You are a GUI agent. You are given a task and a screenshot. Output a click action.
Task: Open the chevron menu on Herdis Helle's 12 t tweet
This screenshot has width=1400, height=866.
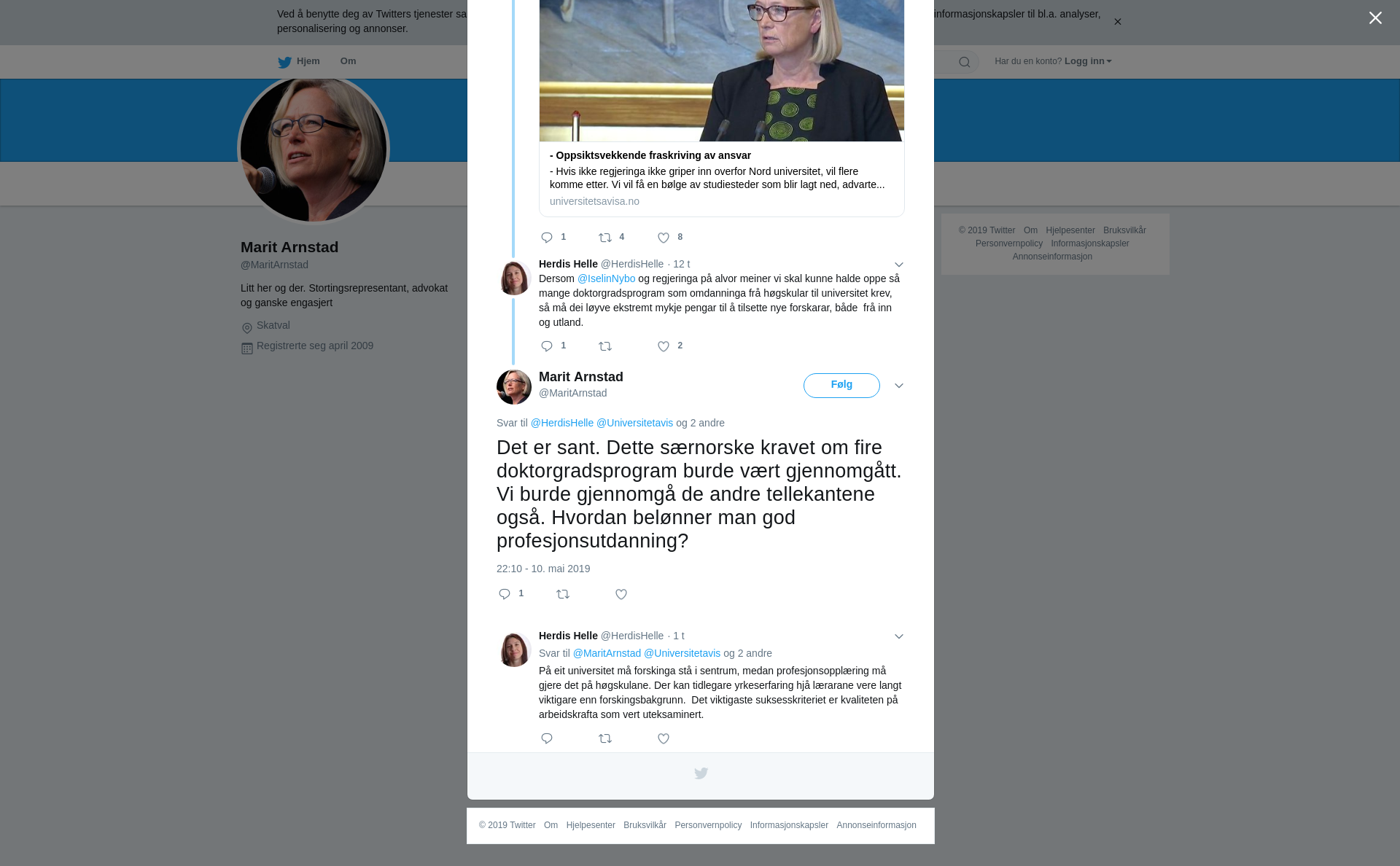[x=898, y=265]
